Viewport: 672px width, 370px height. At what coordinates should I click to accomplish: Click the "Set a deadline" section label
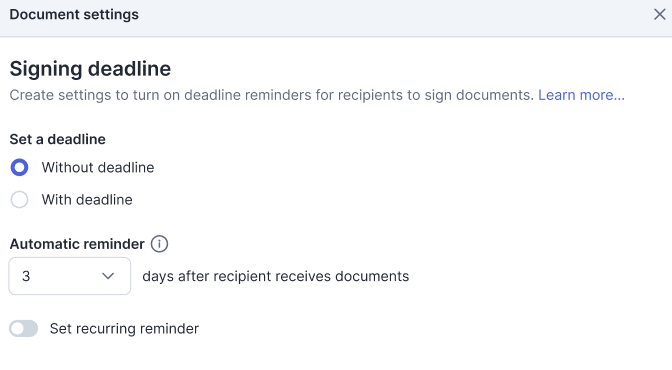(x=57, y=139)
